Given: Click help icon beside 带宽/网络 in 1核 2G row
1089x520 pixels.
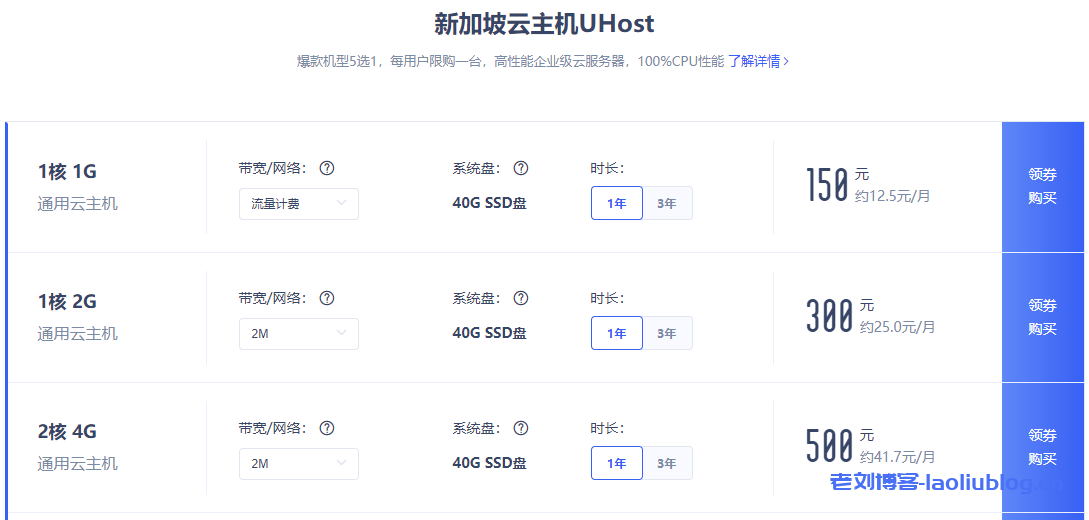Looking at the screenshot, I should 327,298.
